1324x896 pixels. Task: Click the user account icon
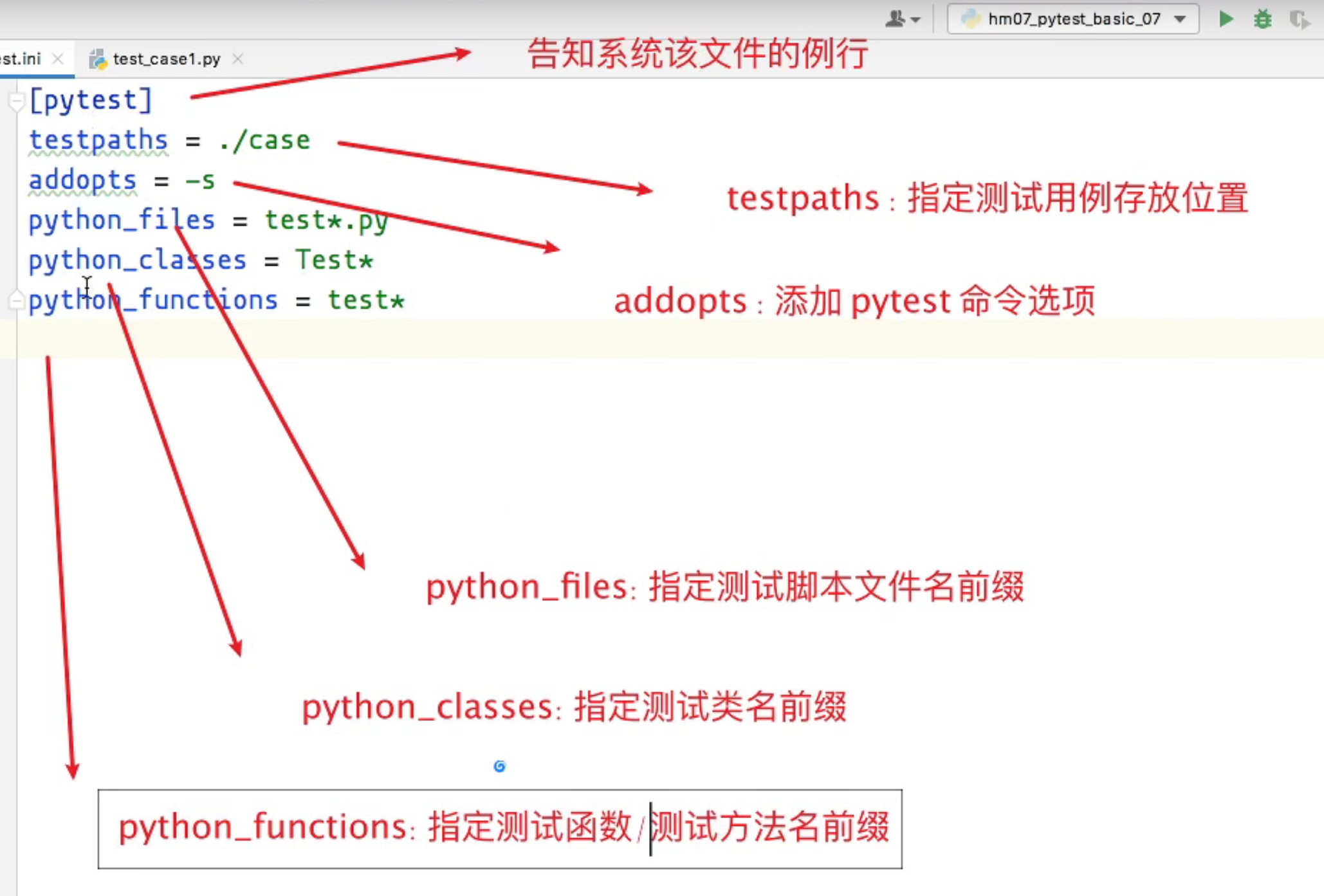point(895,19)
